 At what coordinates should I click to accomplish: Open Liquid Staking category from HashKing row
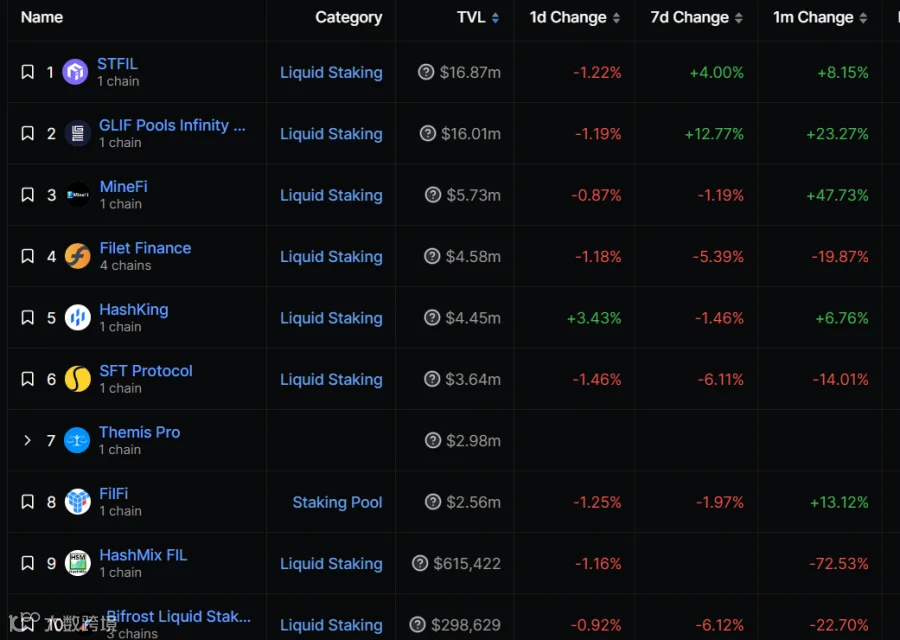click(x=331, y=318)
